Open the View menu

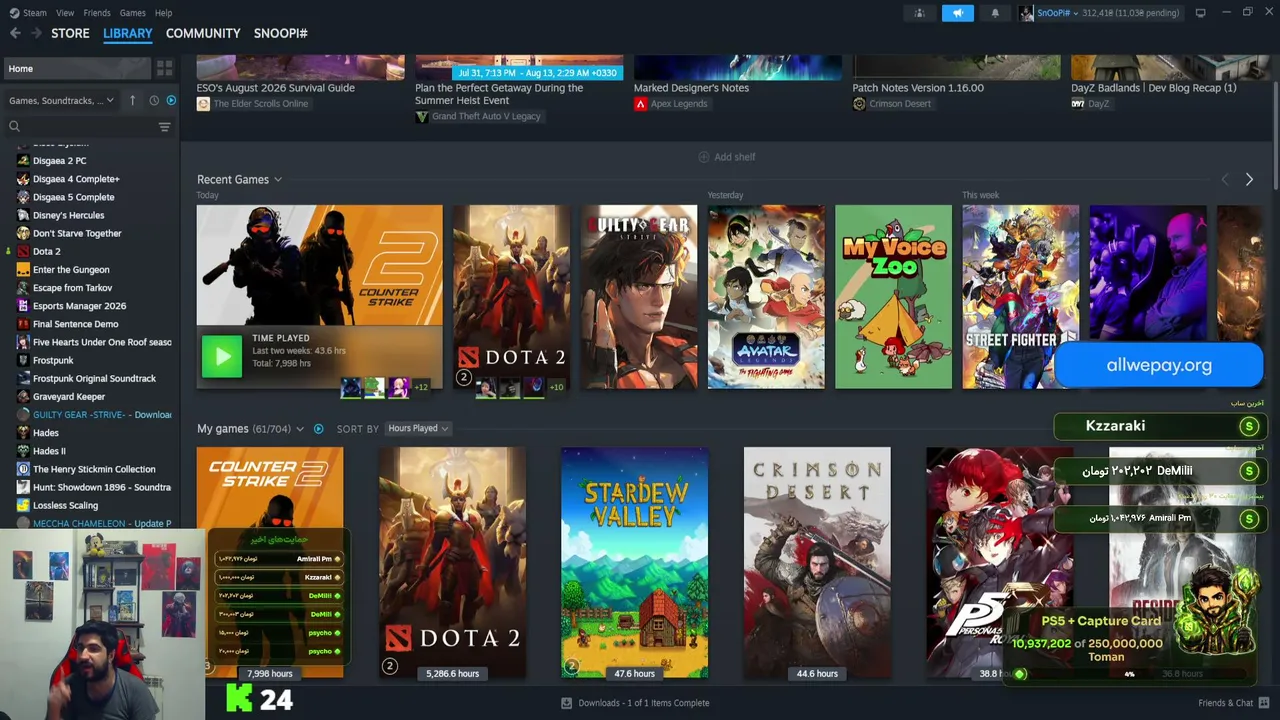(65, 13)
